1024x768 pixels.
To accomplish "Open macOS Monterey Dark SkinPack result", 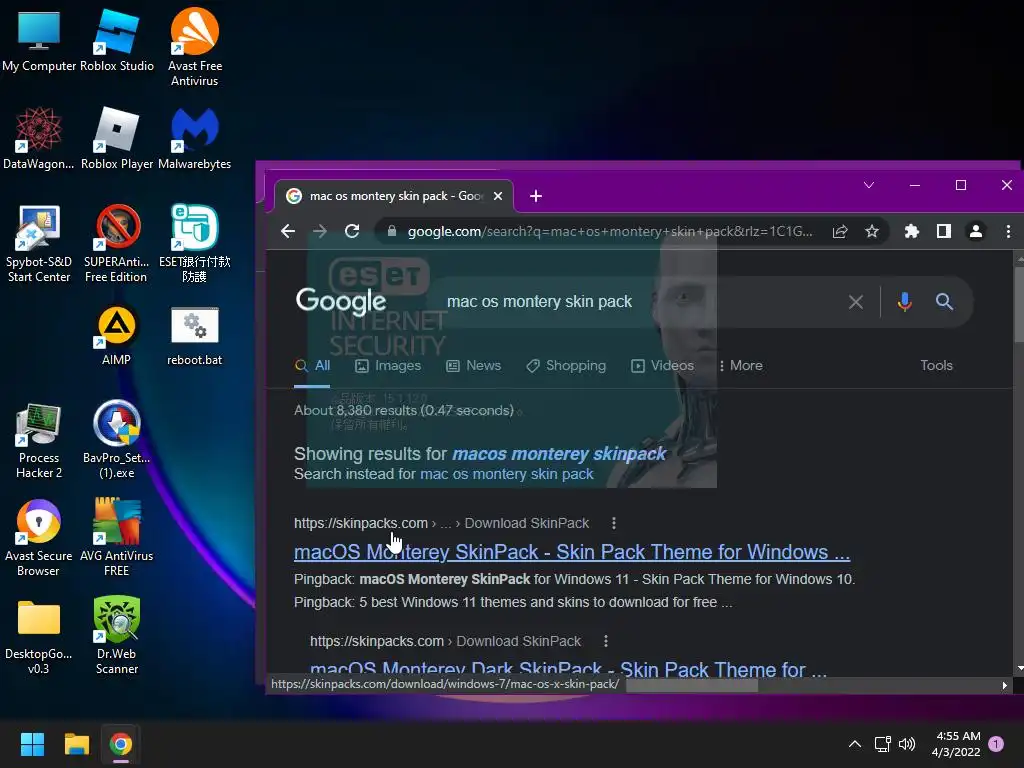I will pos(568,669).
